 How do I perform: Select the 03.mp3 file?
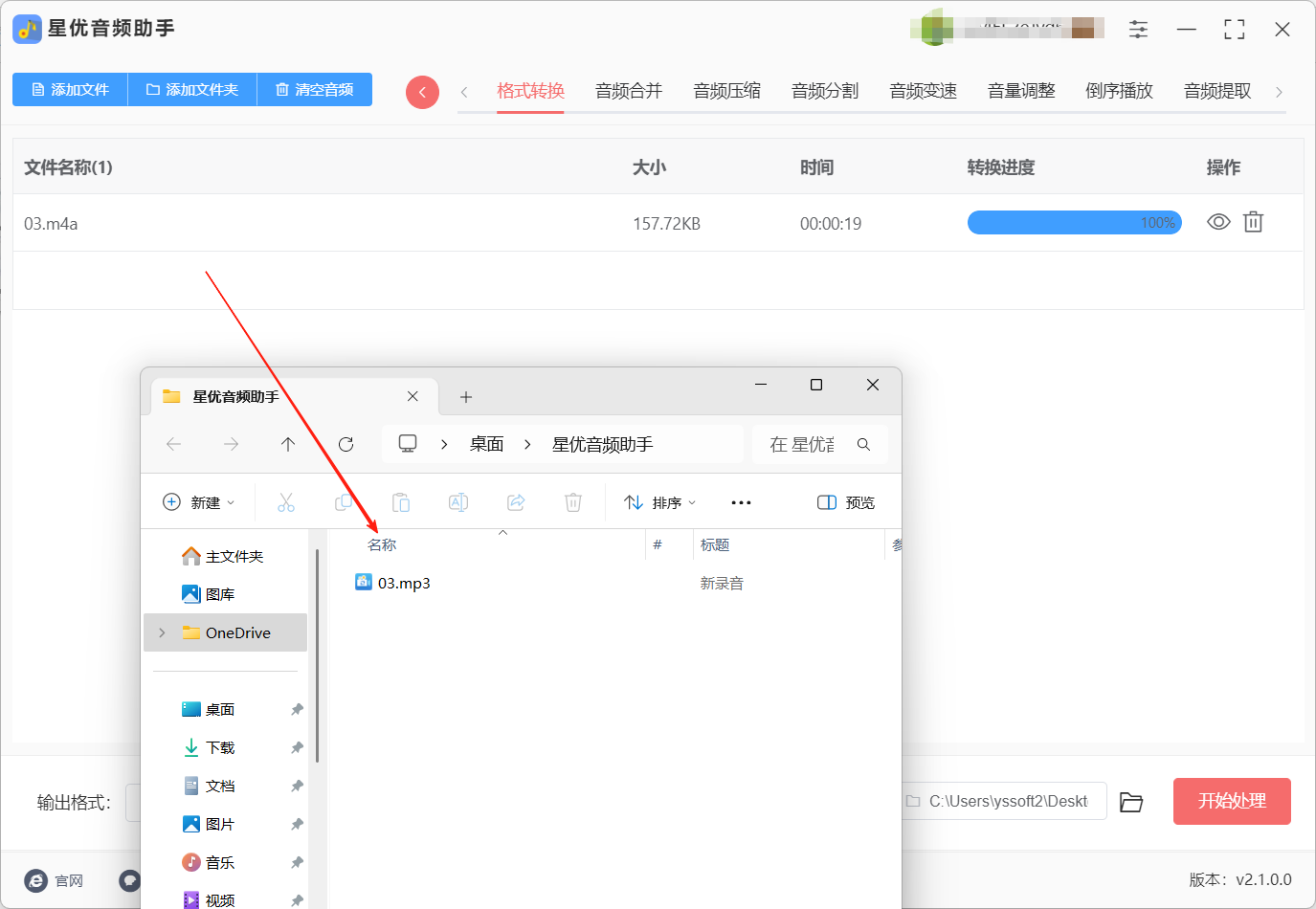pos(392,583)
